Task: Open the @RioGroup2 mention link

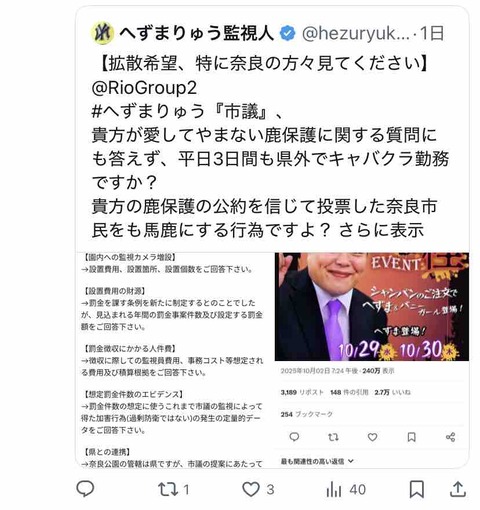Action: click(x=144, y=88)
